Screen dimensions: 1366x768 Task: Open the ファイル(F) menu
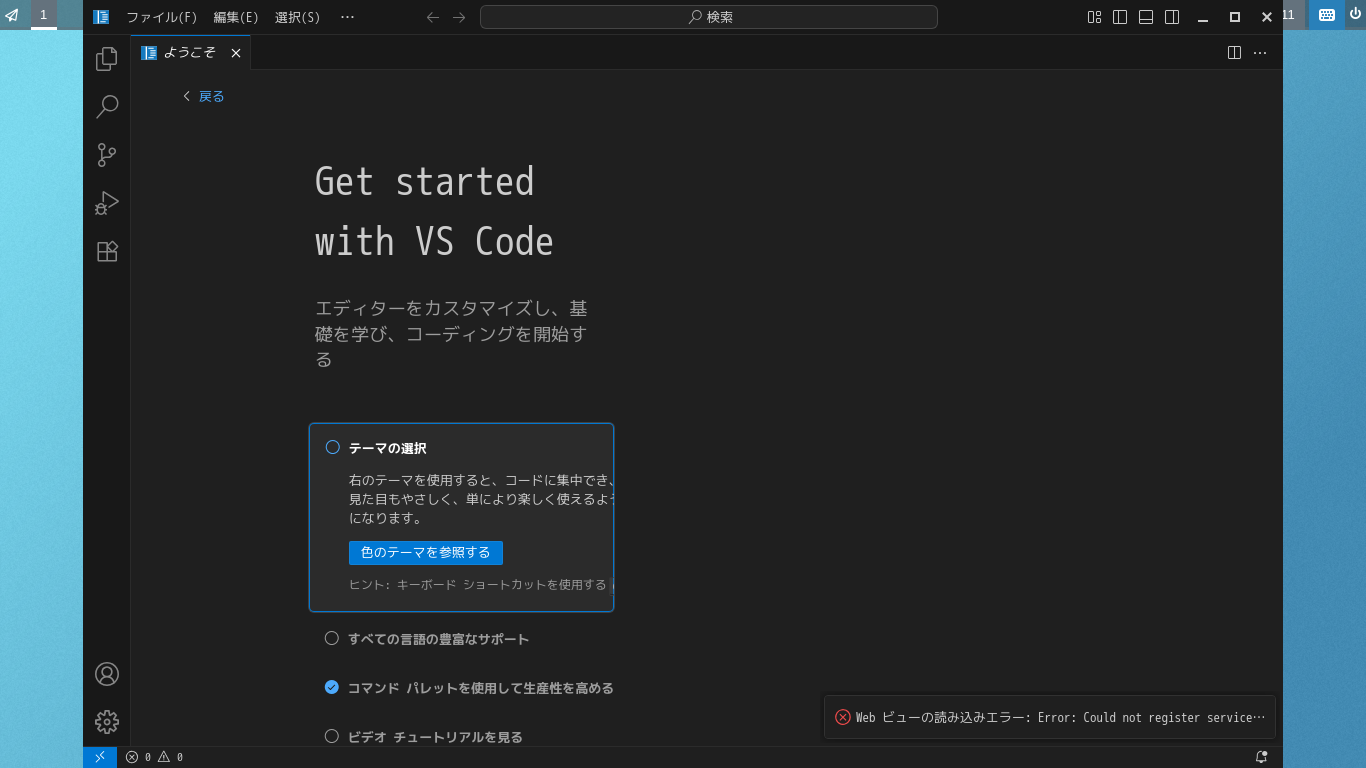pos(162,17)
